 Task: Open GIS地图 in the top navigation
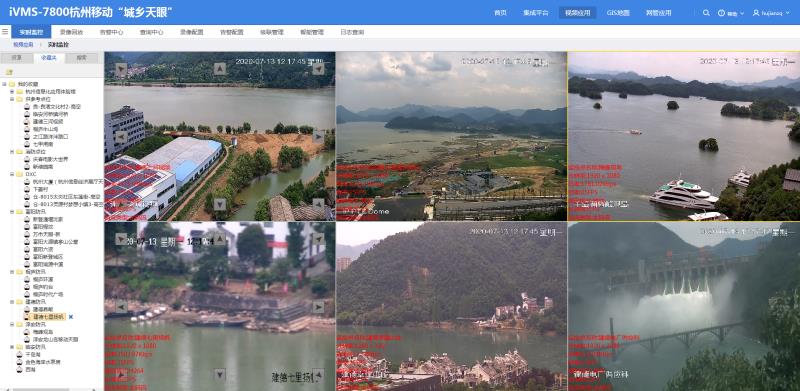tap(618, 13)
